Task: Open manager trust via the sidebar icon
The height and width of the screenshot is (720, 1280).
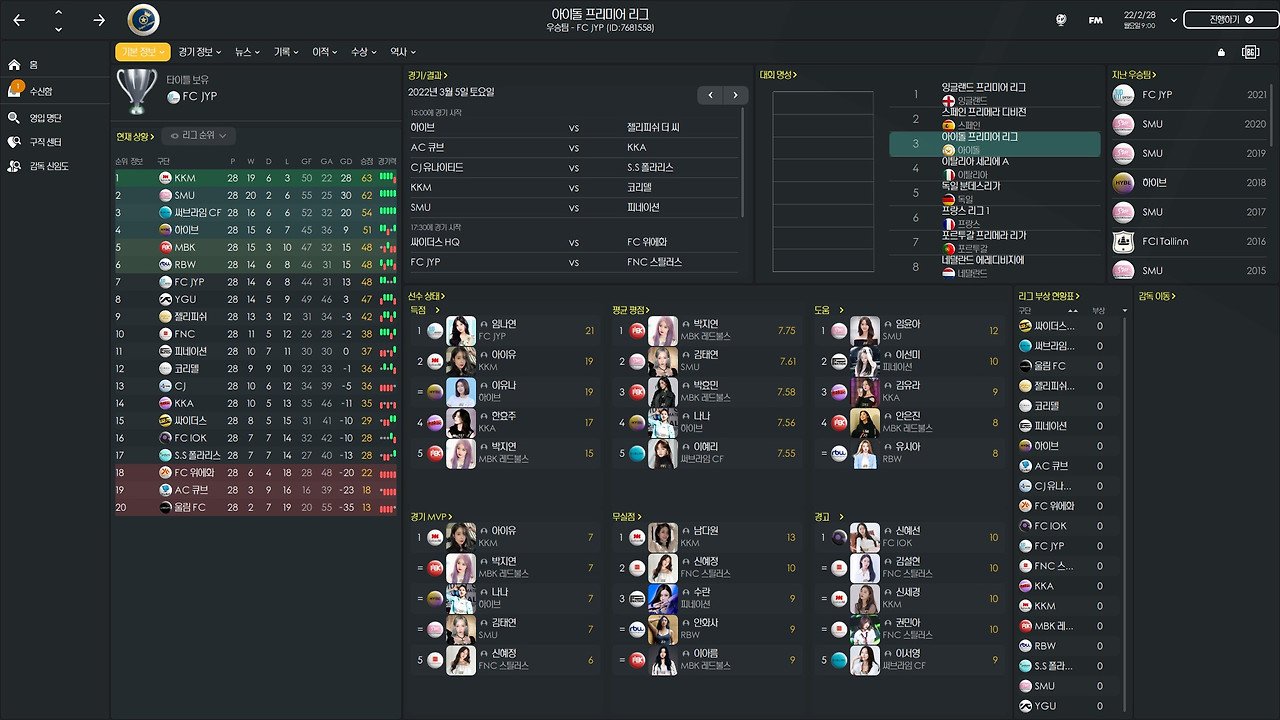Action: click(12, 168)
